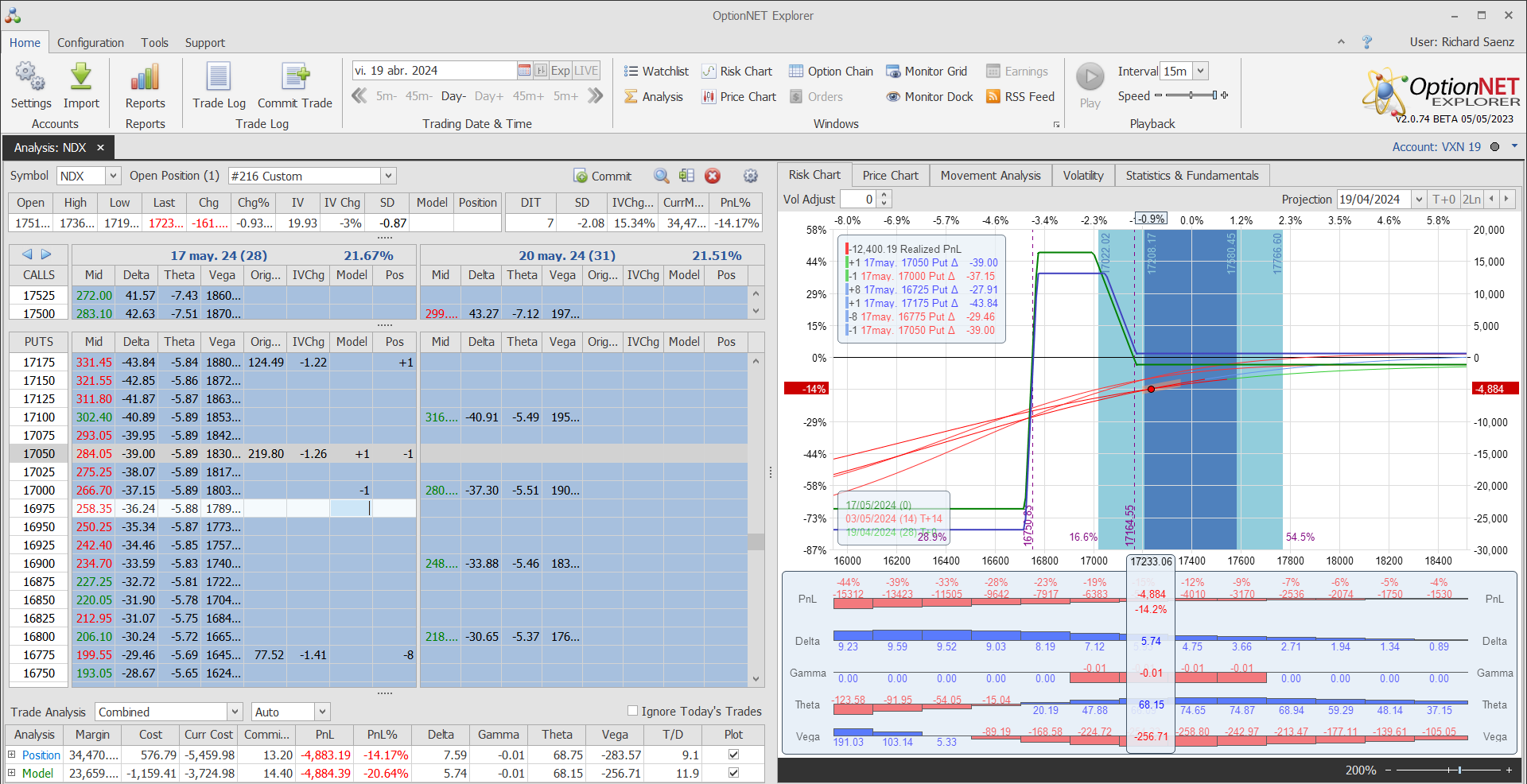Open the Reports chart icon

tap(145, 79)
